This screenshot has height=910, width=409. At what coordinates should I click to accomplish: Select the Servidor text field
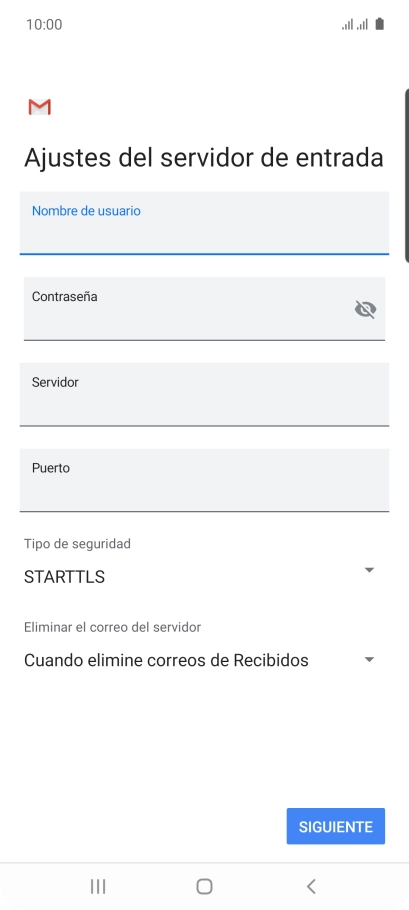coord(204,395)
